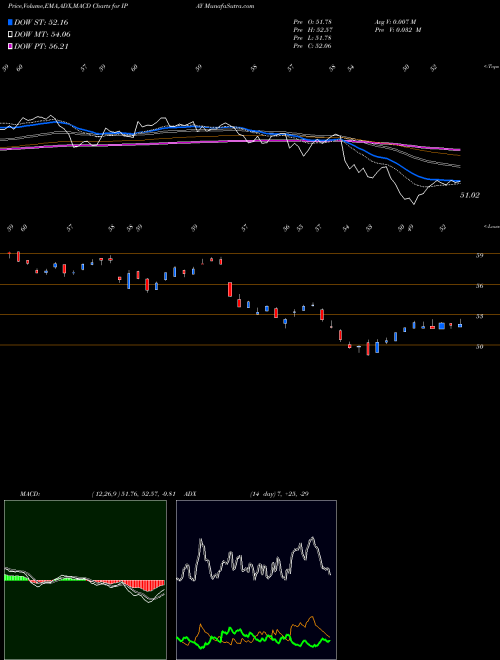Viewport: 500px width, 660px height.
Task: Click the 'Pre C: 52.06' value
Action: pos(313,46)
